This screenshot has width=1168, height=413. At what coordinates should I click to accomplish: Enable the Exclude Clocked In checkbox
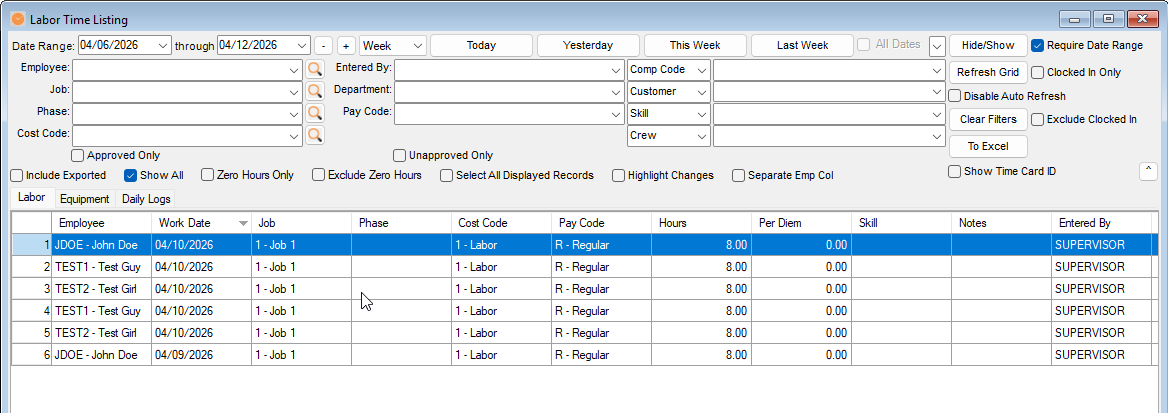[x=1038, y=119]
